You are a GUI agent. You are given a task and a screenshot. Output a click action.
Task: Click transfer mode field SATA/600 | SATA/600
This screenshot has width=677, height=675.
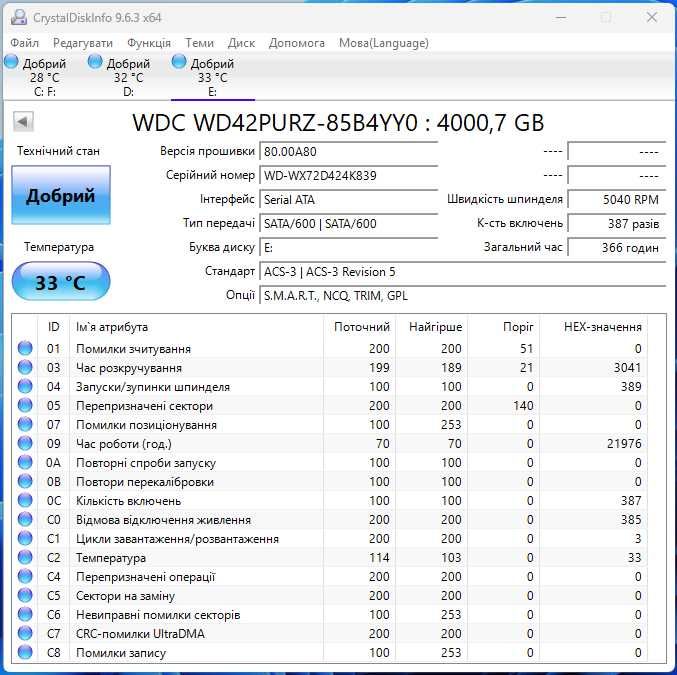[x=348, y=223]
